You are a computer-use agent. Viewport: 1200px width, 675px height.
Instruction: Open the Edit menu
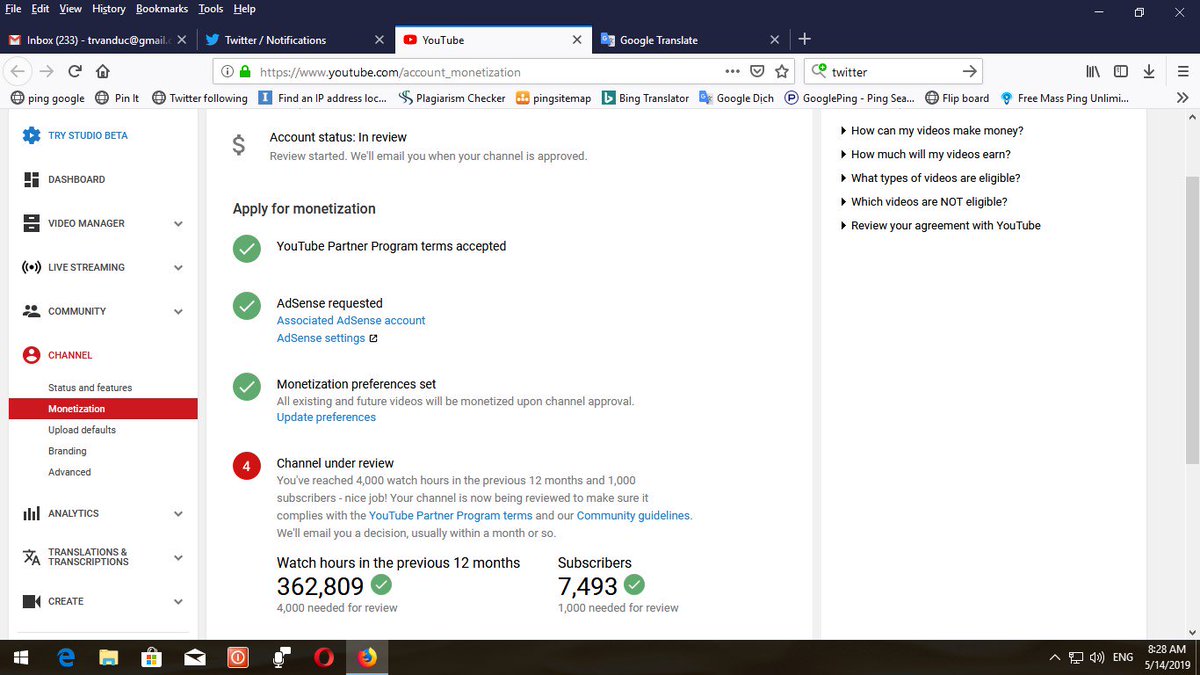point(42,9)
